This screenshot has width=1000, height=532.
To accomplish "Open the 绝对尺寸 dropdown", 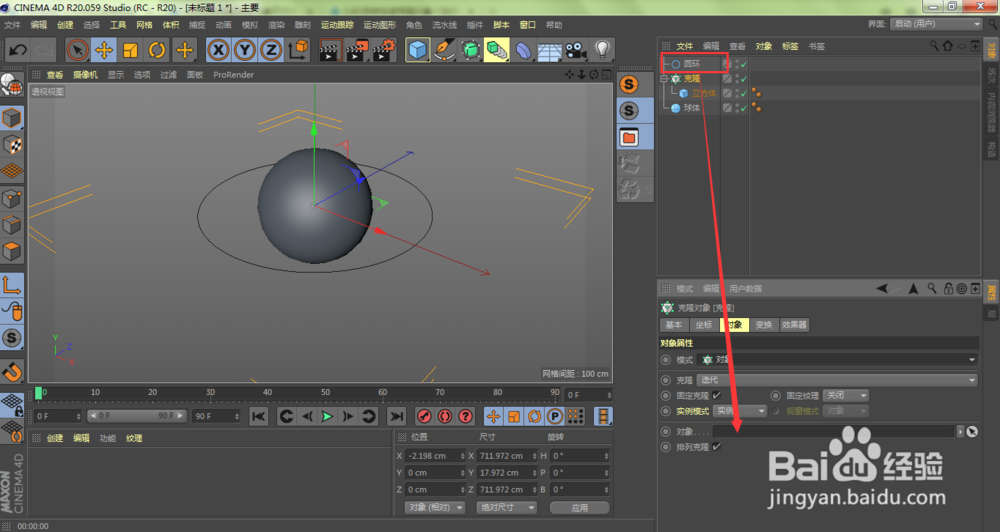I will (507, 508).
